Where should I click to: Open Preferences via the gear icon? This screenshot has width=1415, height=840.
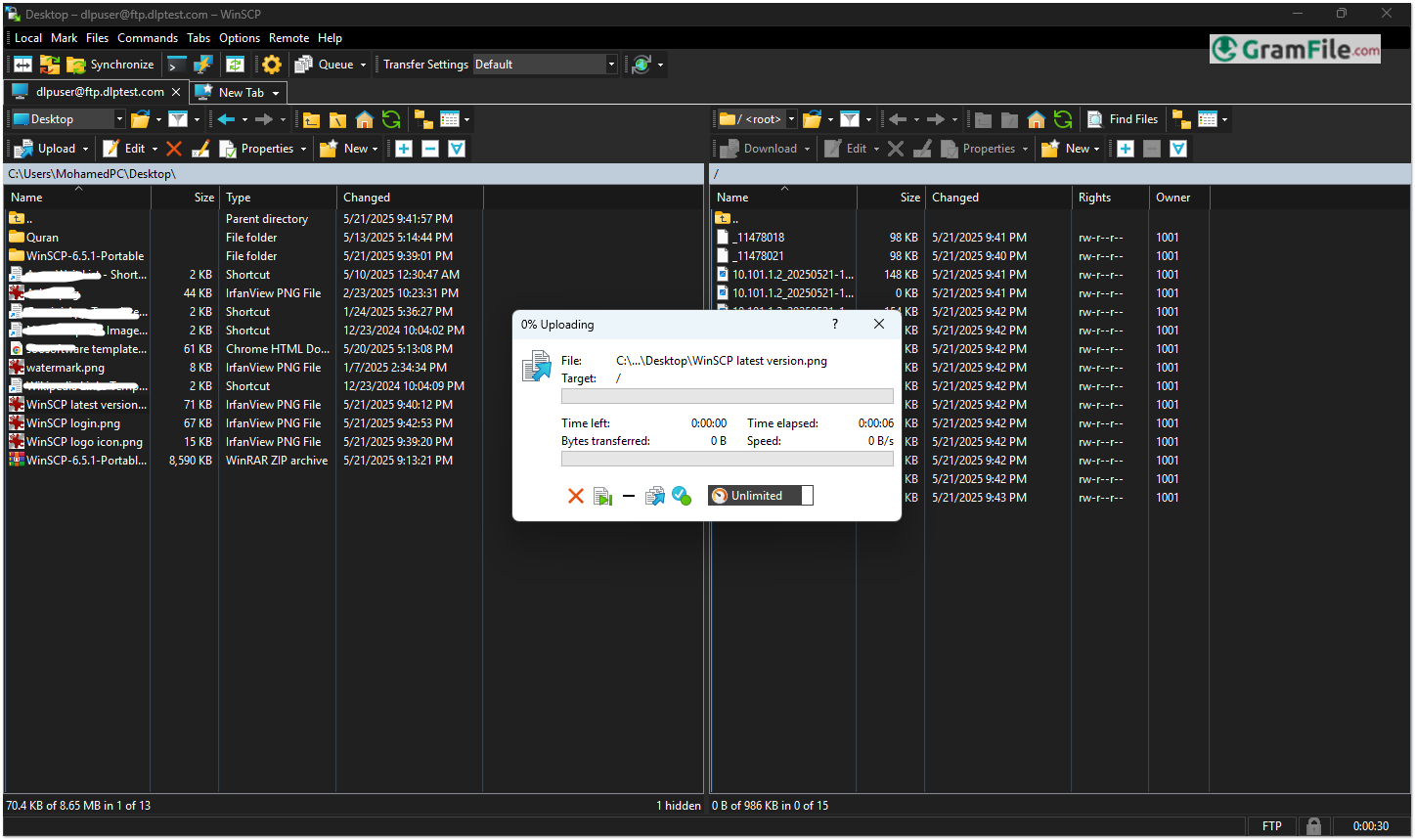[272, 65]
